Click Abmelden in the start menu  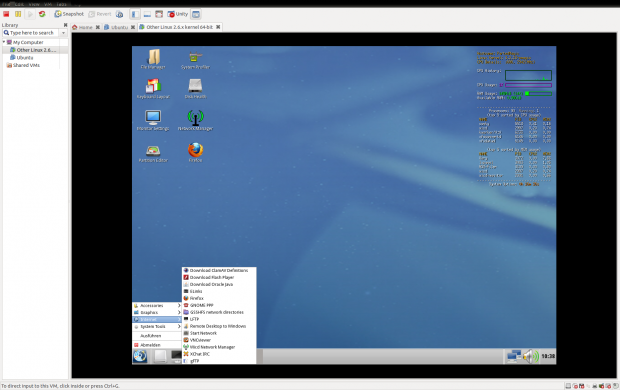point(157,345)
